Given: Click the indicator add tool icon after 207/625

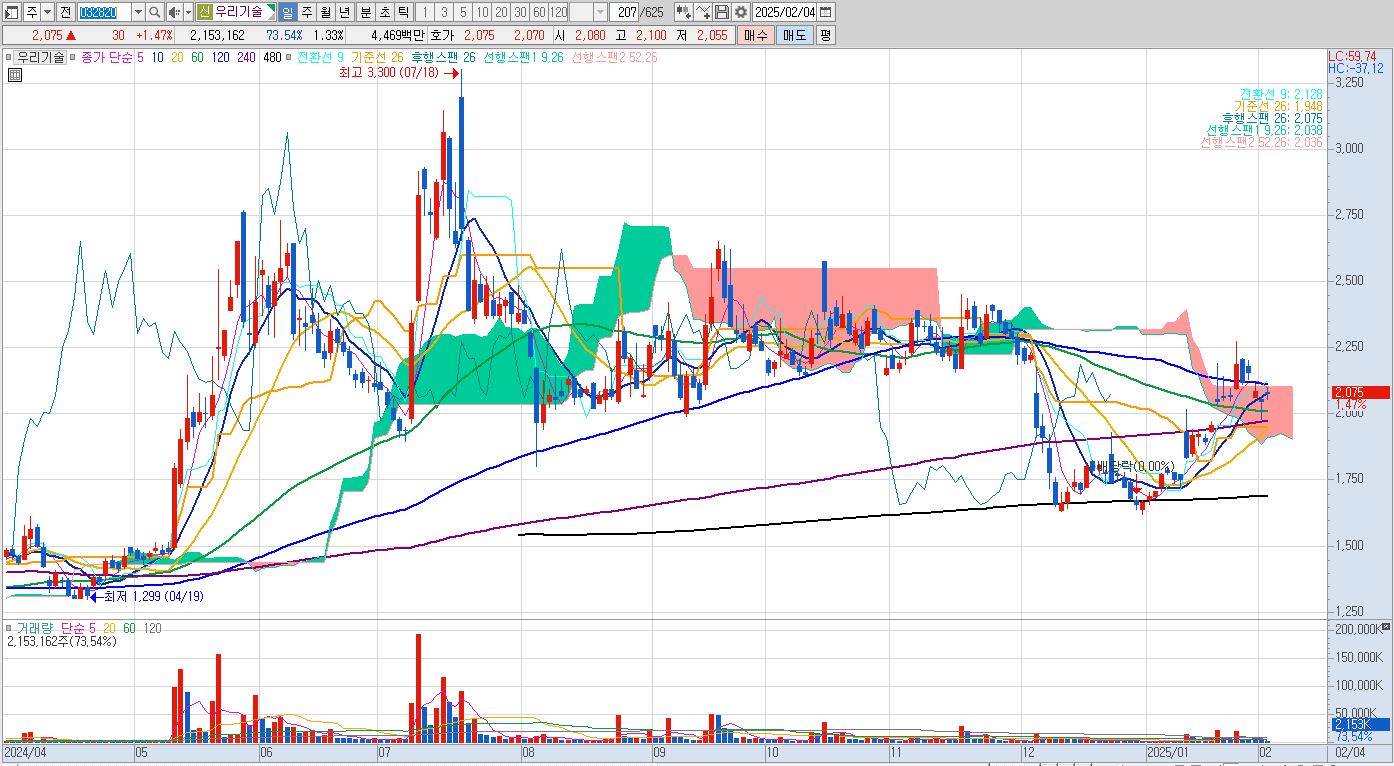Looking at the screenshot, I should [684, 12].
